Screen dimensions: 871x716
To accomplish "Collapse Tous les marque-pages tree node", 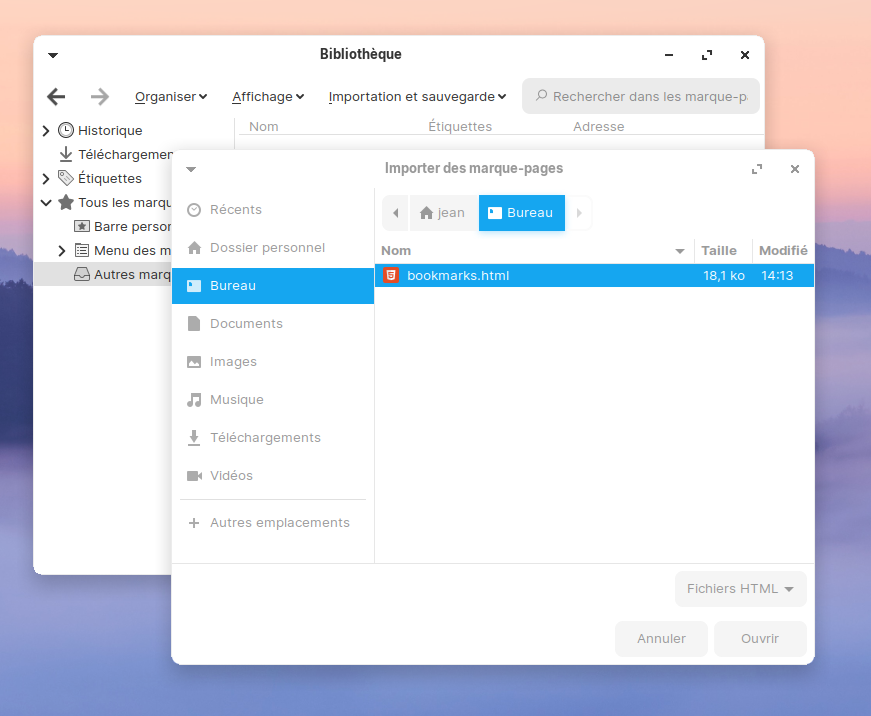I will point(46,203).
